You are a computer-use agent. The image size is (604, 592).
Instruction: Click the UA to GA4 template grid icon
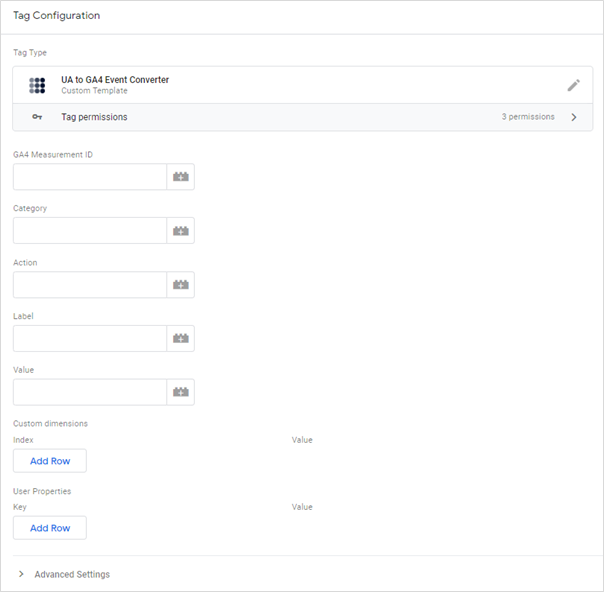tap(37, 85)
